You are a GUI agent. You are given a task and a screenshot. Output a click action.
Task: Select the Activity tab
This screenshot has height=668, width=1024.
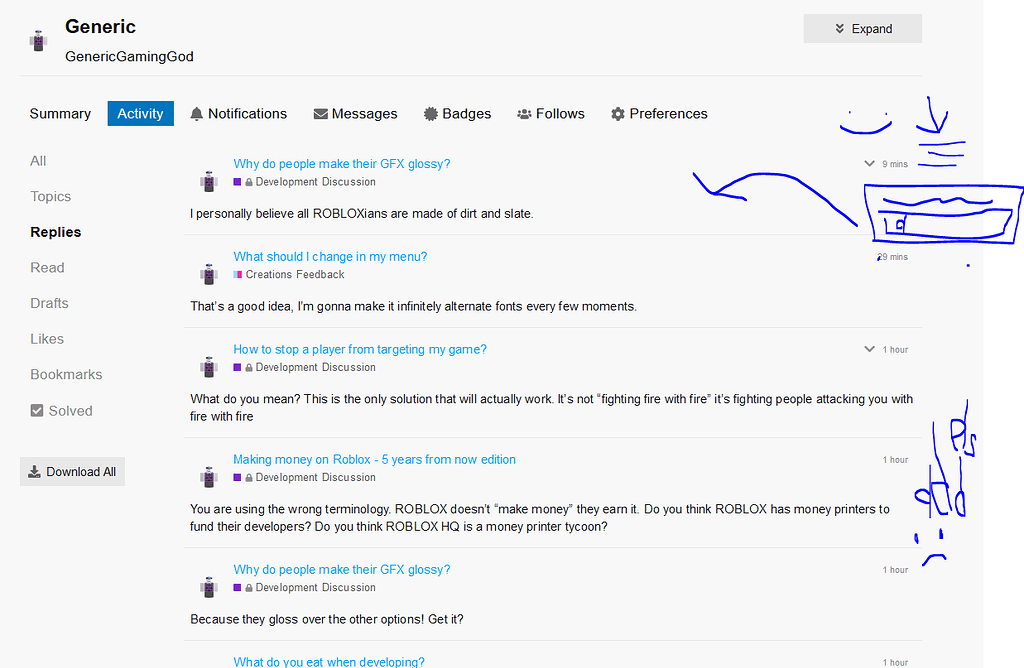[x=140, y=113]
